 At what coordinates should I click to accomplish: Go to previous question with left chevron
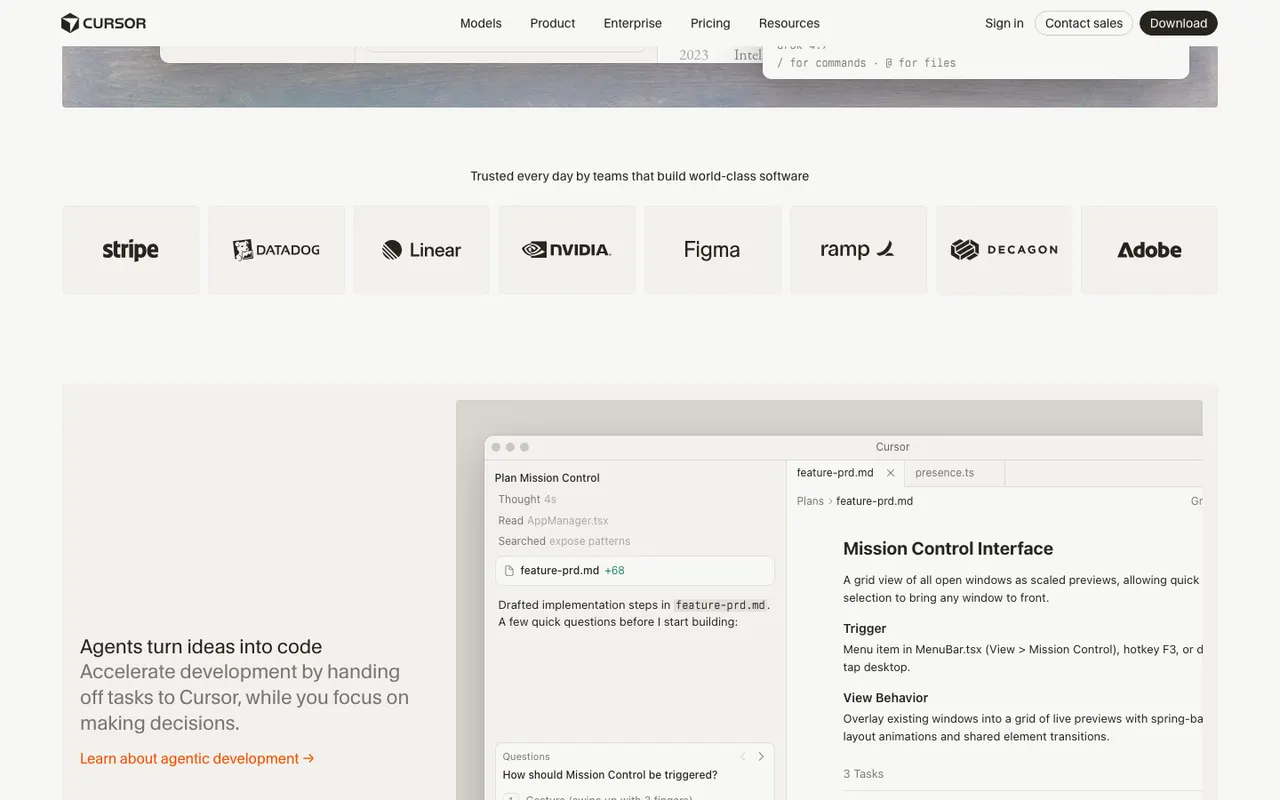click(x=743, y=757)
